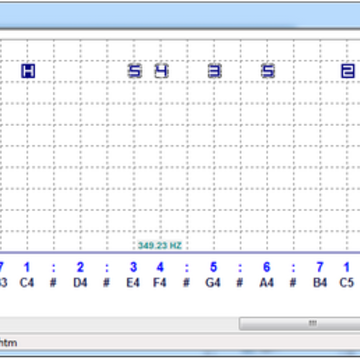360x360 pixels.
Task: Click scale degree 4 above F4
Action: point(160,267)
